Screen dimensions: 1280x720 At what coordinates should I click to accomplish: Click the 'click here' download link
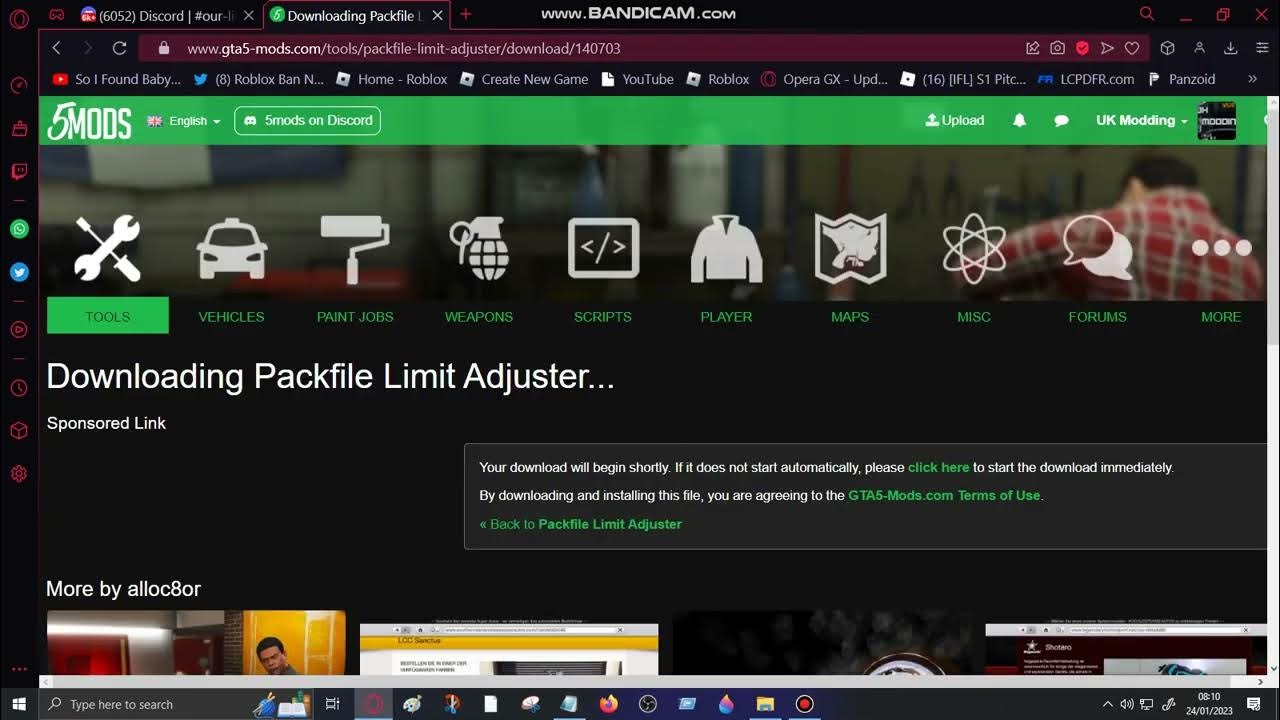coord(938,467)
